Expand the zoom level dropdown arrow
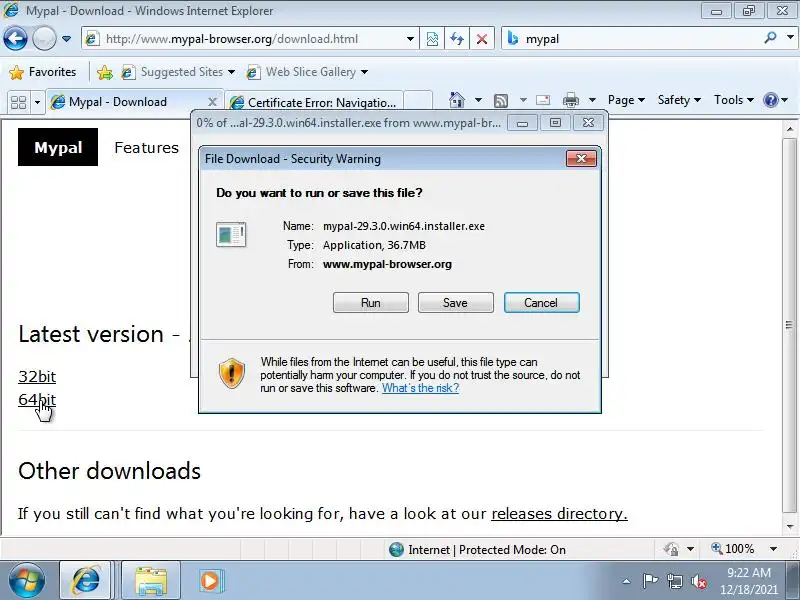 [773, 549]
